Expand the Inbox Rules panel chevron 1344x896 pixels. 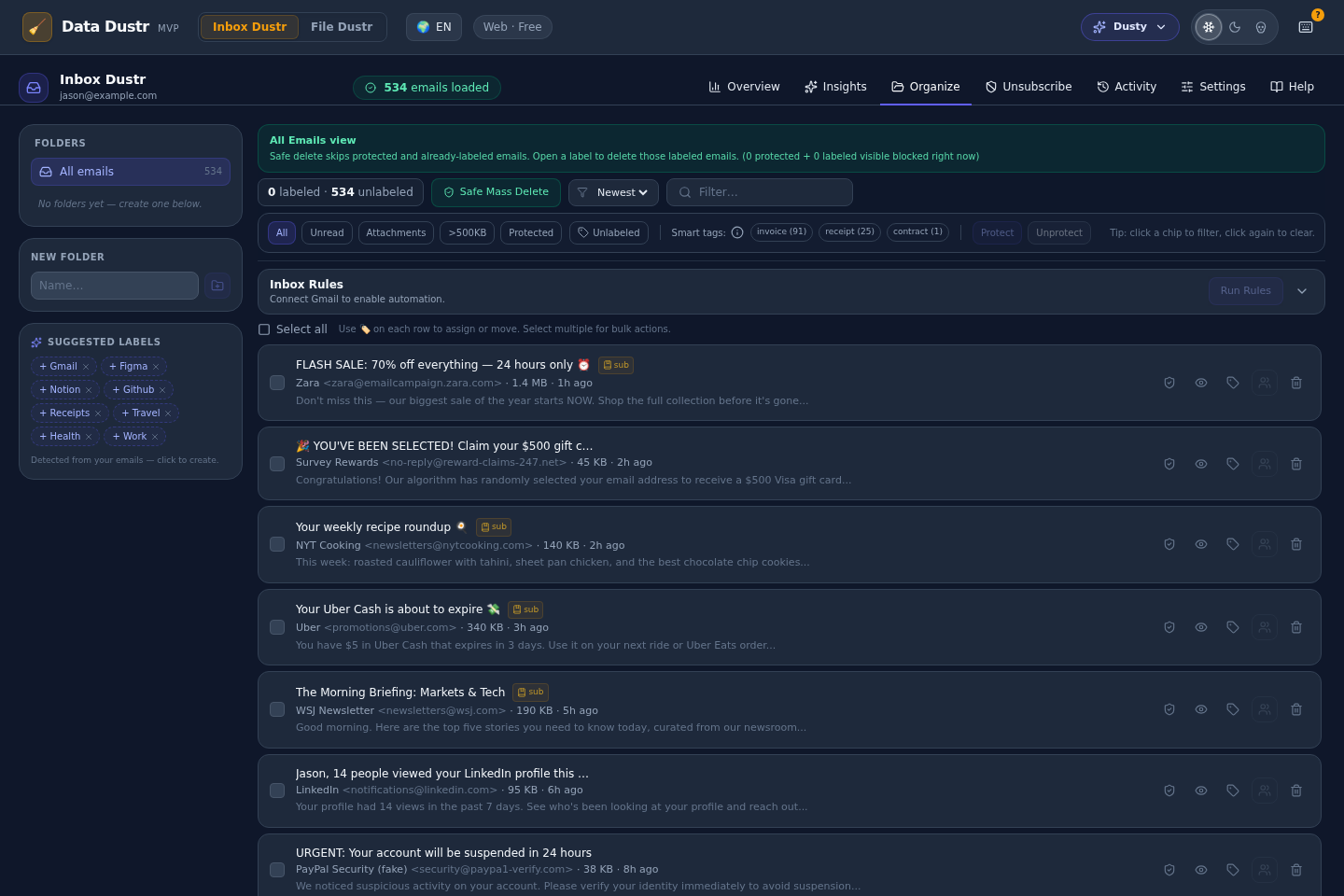[1302, 291]
